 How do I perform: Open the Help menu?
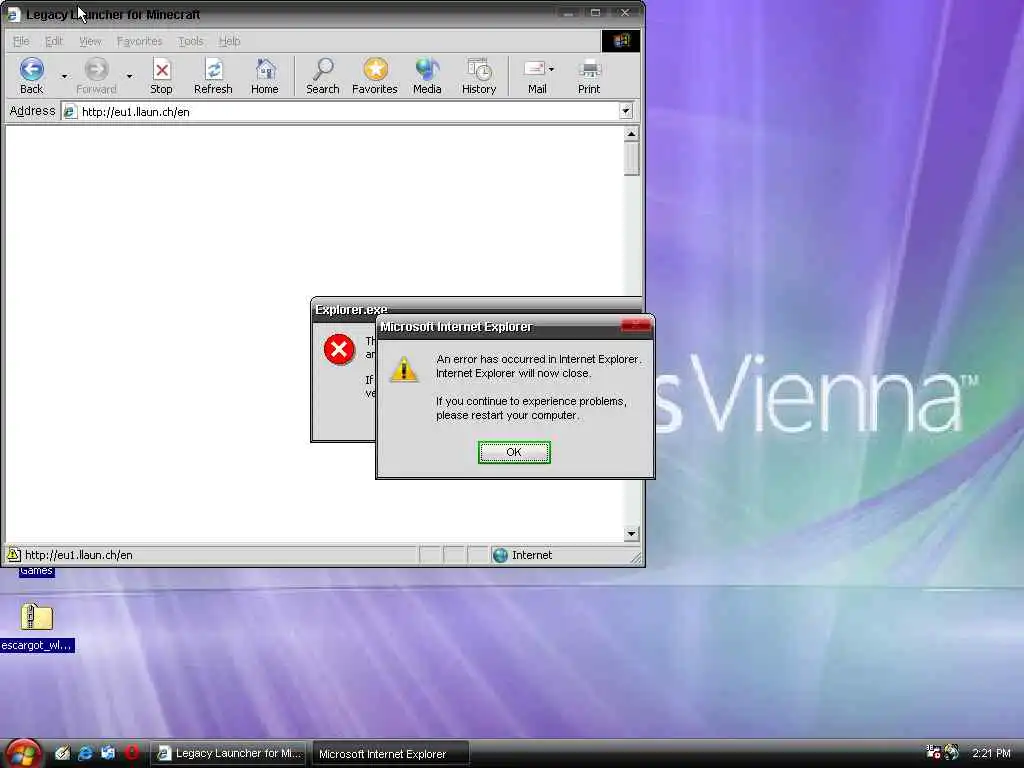point(229,41)
